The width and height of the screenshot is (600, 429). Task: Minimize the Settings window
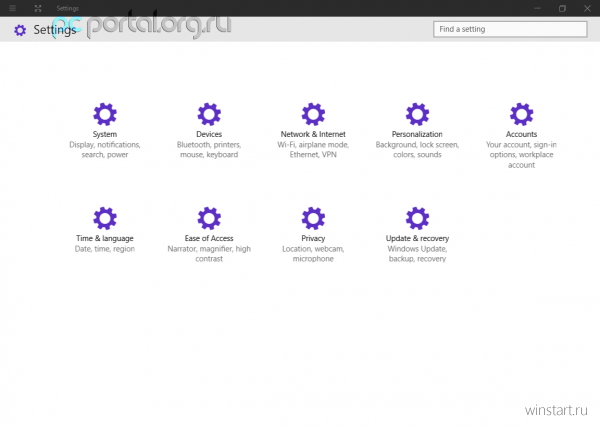click(537, 8)
